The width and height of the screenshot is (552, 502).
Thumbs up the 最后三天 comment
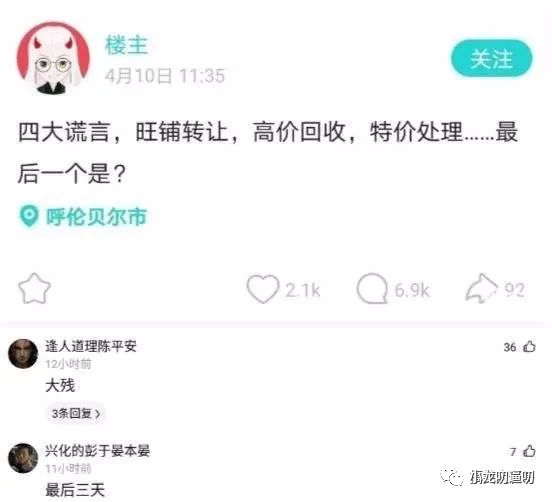[x=529, y=451]
